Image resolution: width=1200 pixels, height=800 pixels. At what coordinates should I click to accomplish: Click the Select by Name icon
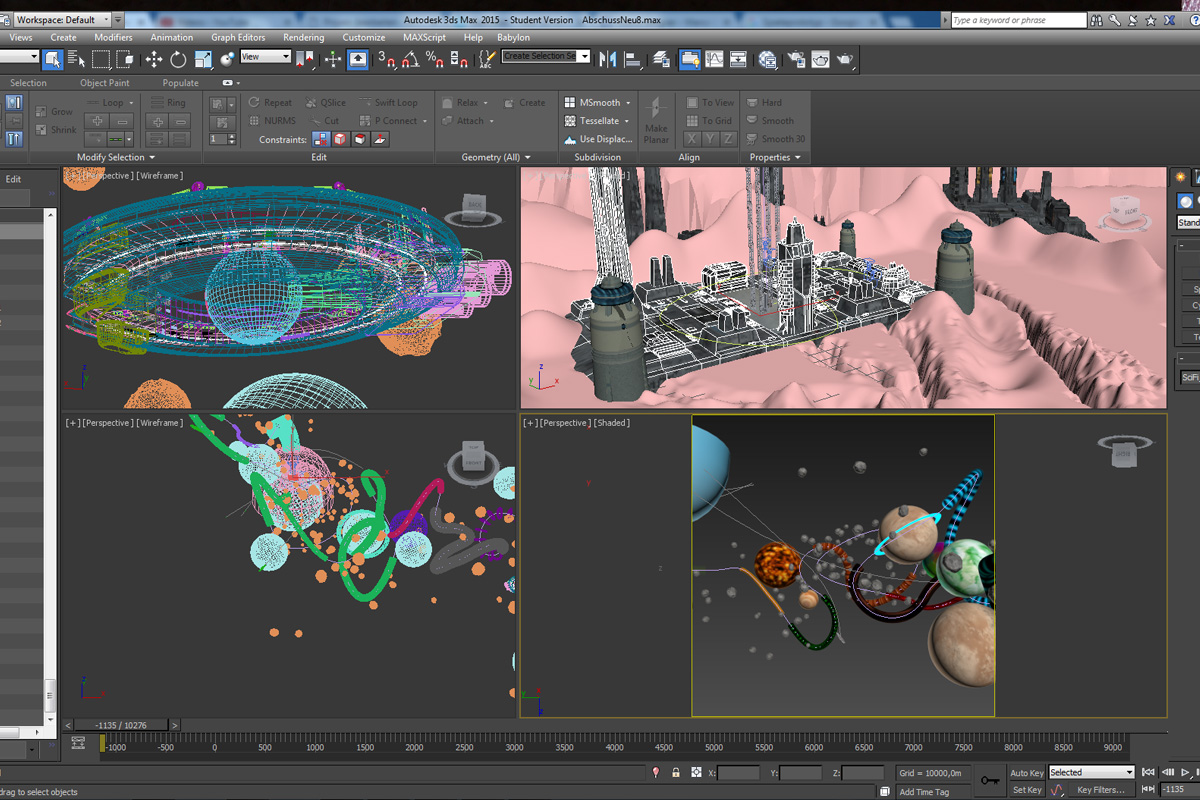[x=77, y=60]
